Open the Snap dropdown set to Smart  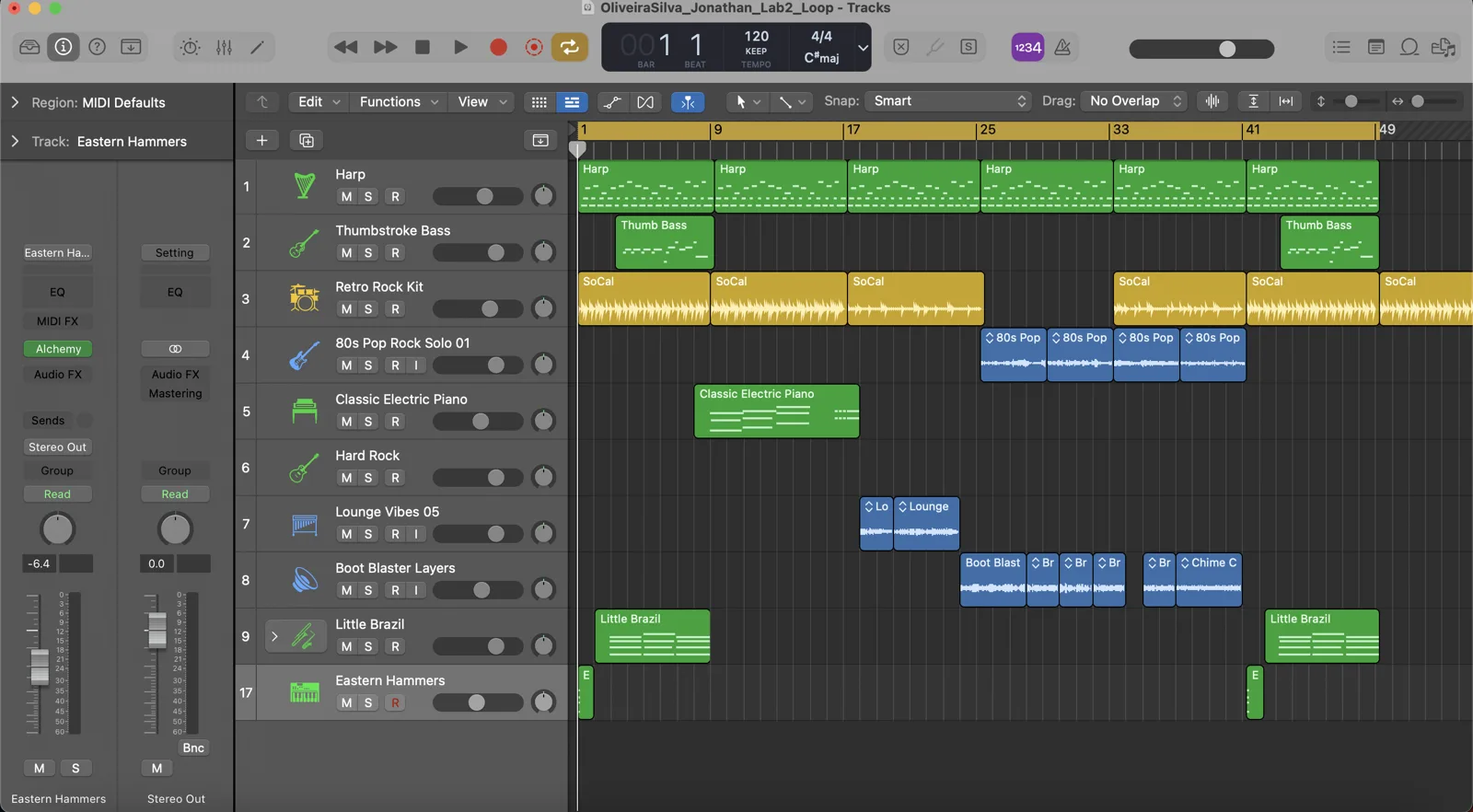pyautogui.click(x=947, y=101)
